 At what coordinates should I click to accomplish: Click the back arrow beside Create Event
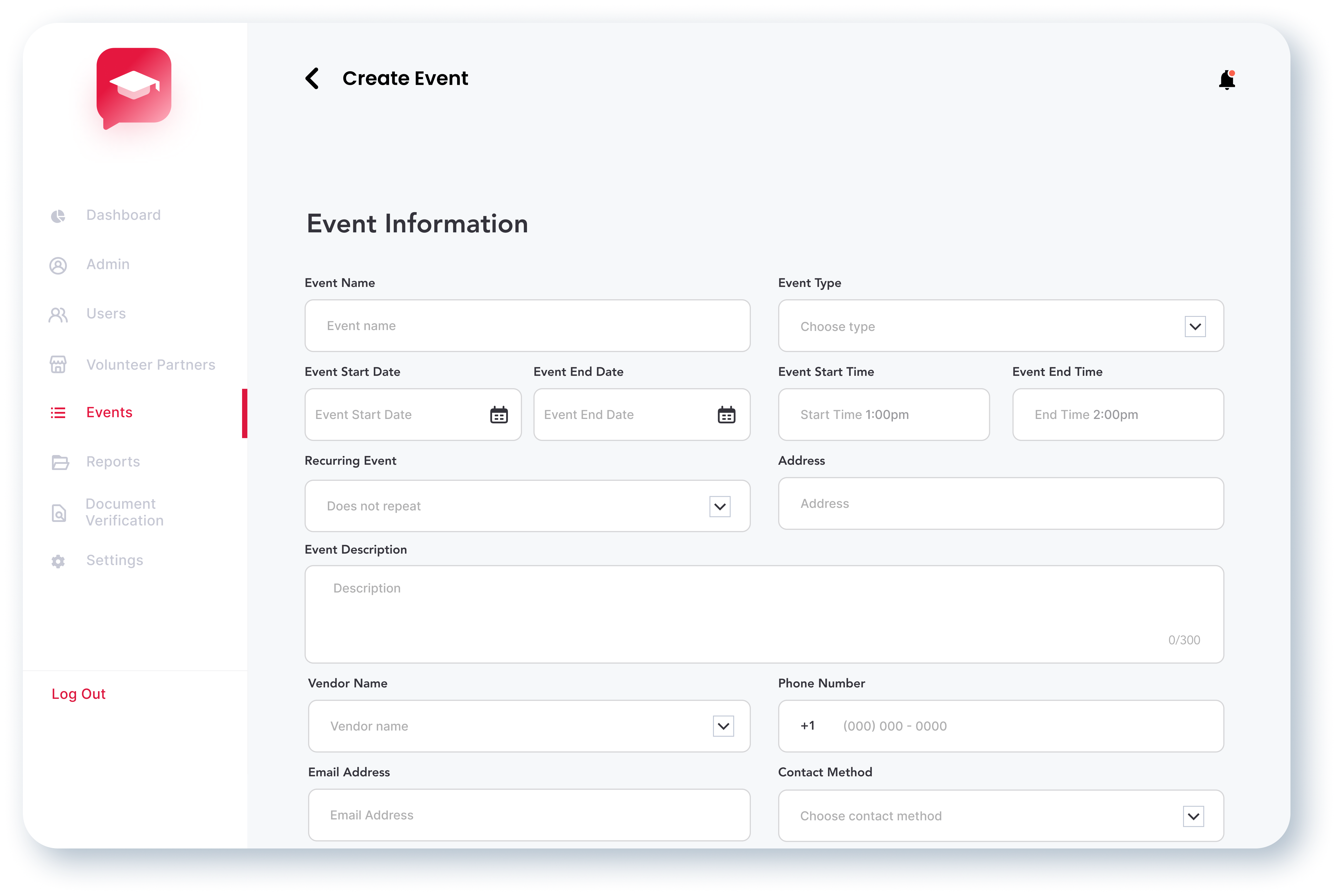312,78
